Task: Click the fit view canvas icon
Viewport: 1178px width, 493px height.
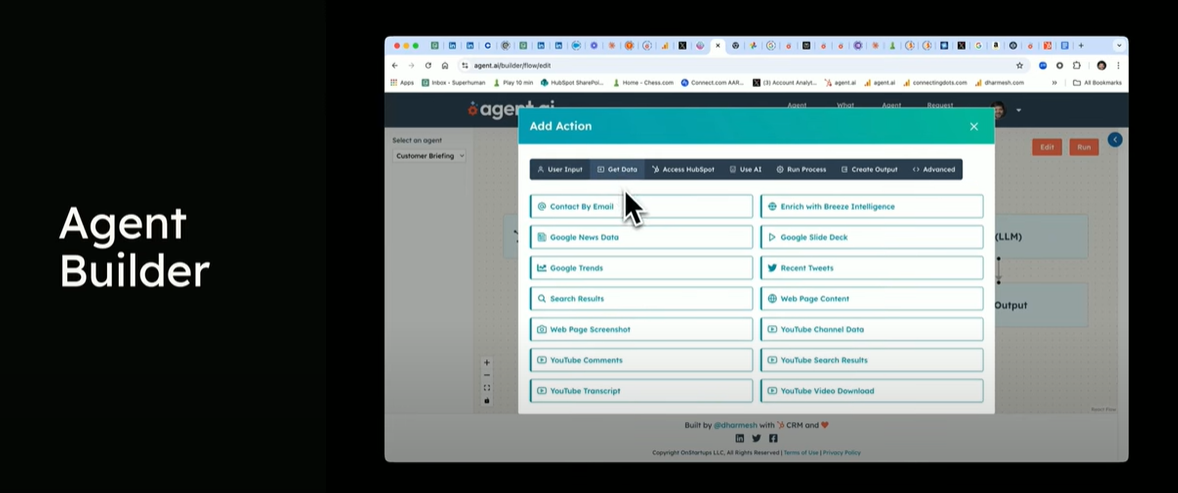Action: tap(487, 388)
